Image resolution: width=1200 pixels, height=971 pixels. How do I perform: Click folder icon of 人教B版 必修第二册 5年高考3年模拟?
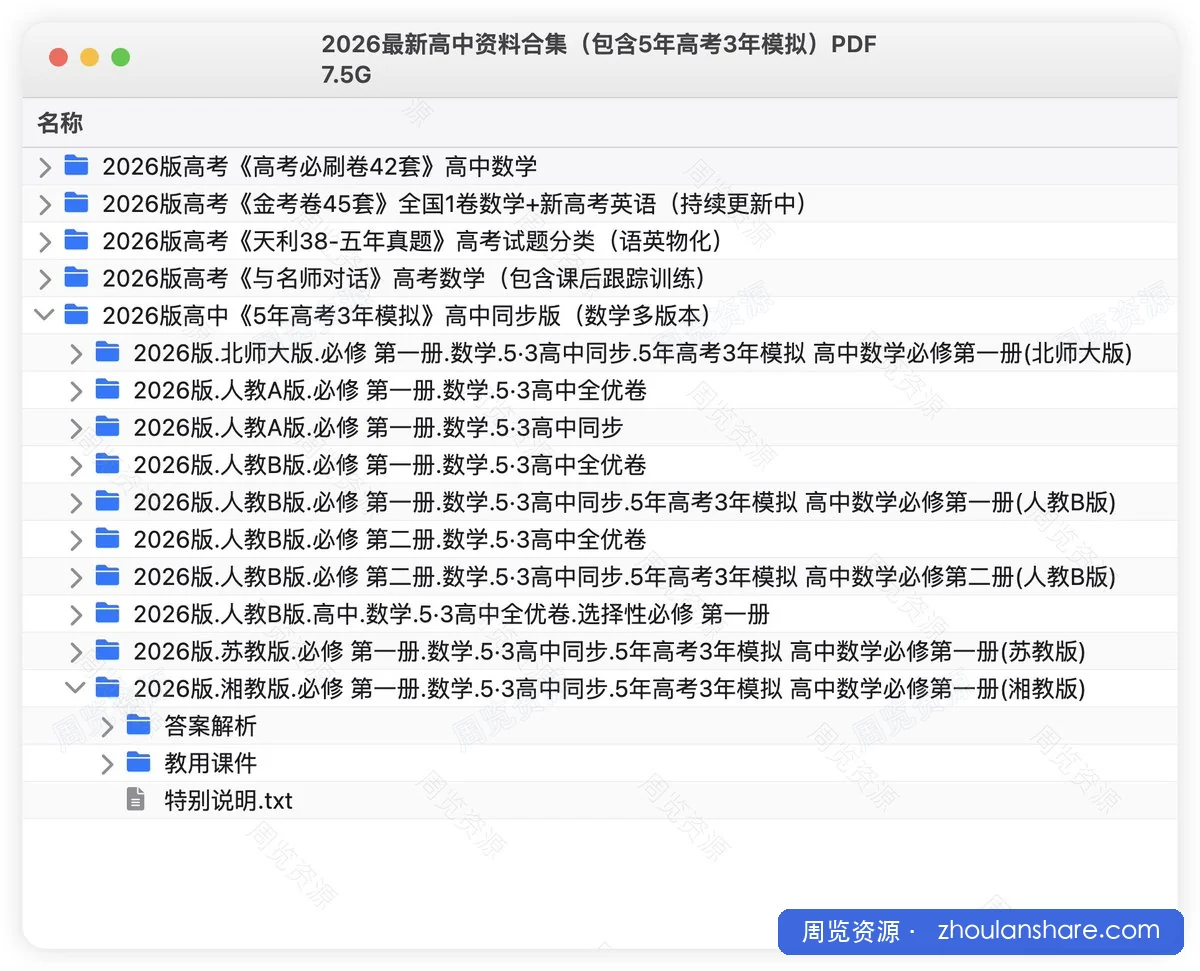pyautogui.click(x=108, y=576)
